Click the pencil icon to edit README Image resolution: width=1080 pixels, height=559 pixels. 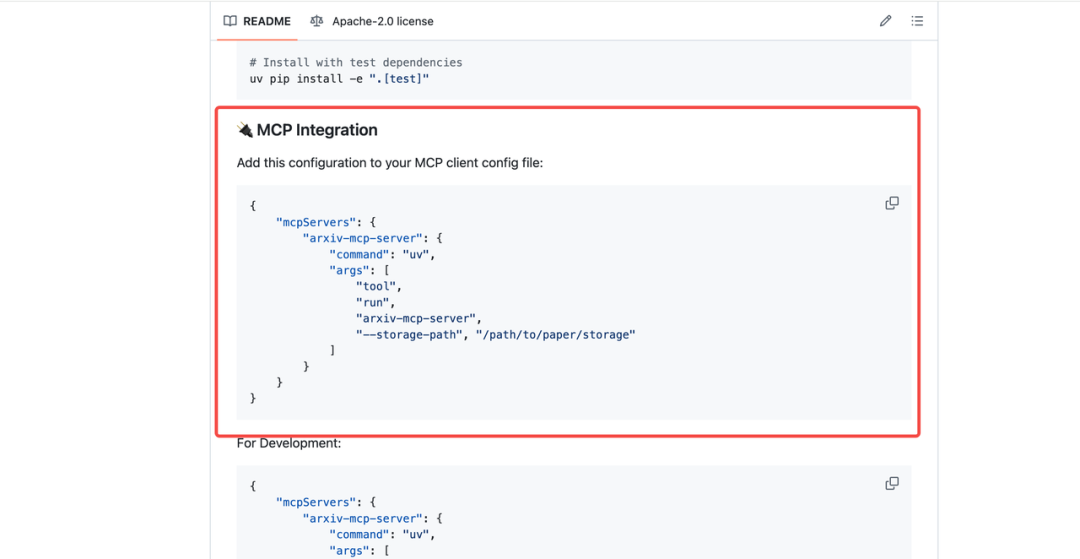coord(885,21)
